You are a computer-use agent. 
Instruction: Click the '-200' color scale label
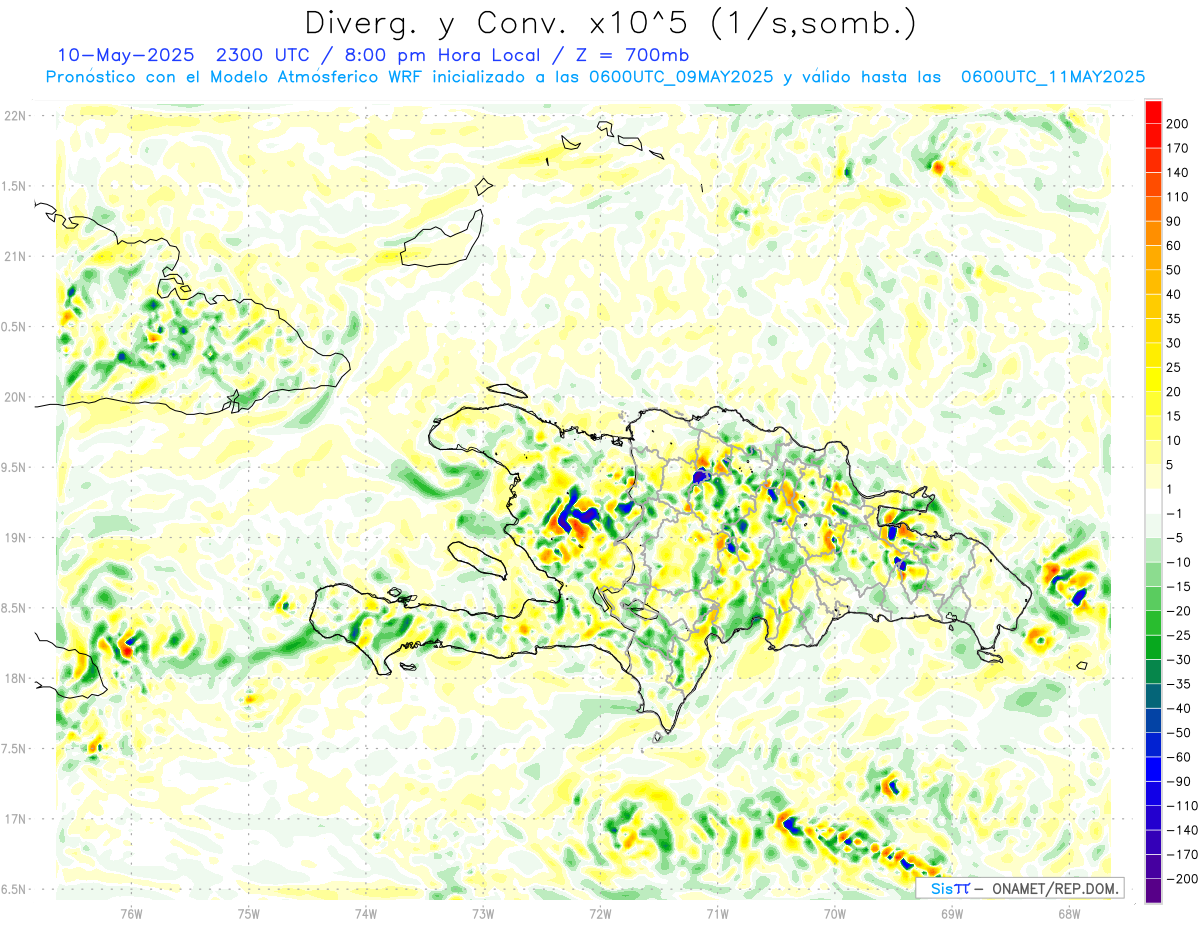[x=1183, y=879]
